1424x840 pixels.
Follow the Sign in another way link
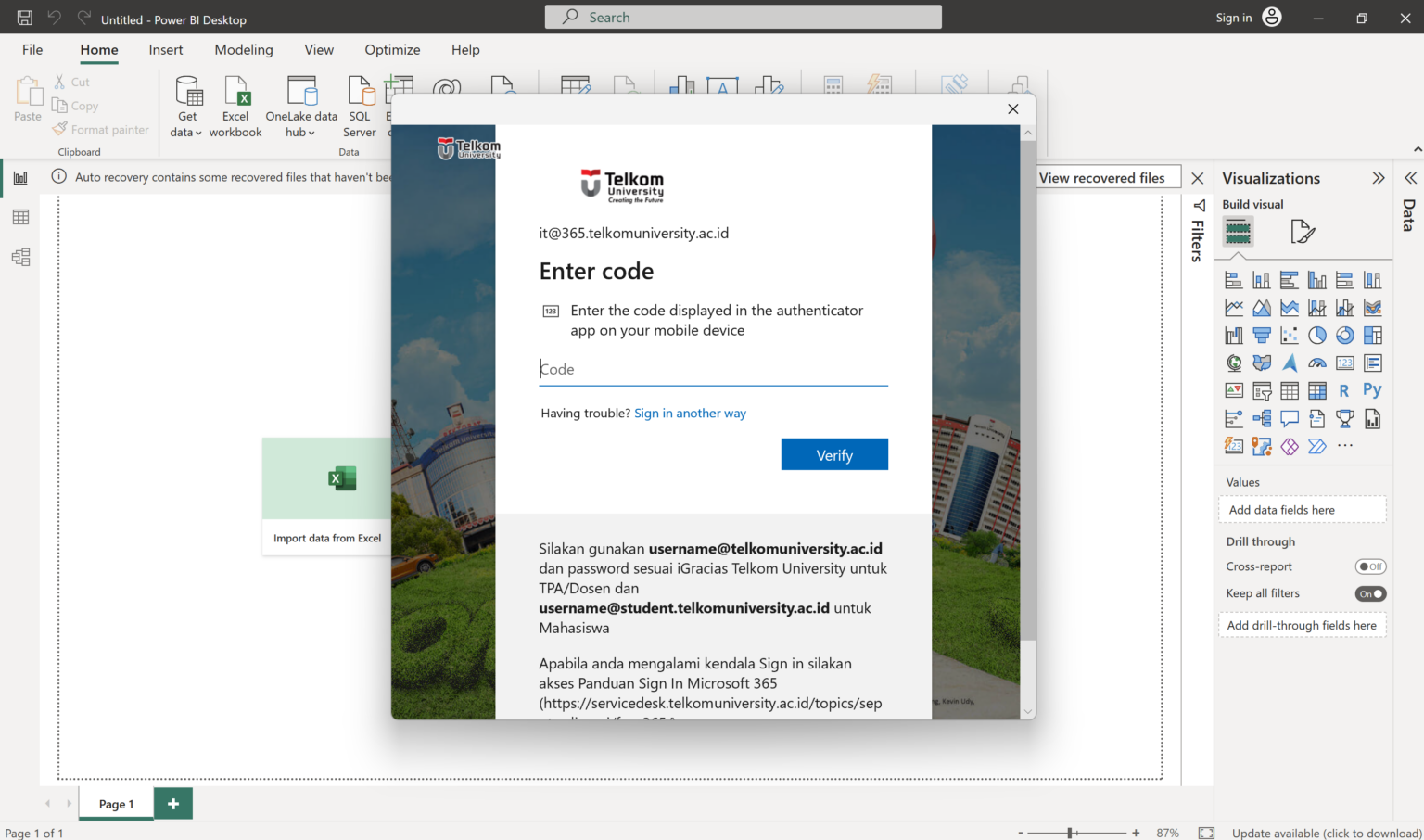point(690,413)
